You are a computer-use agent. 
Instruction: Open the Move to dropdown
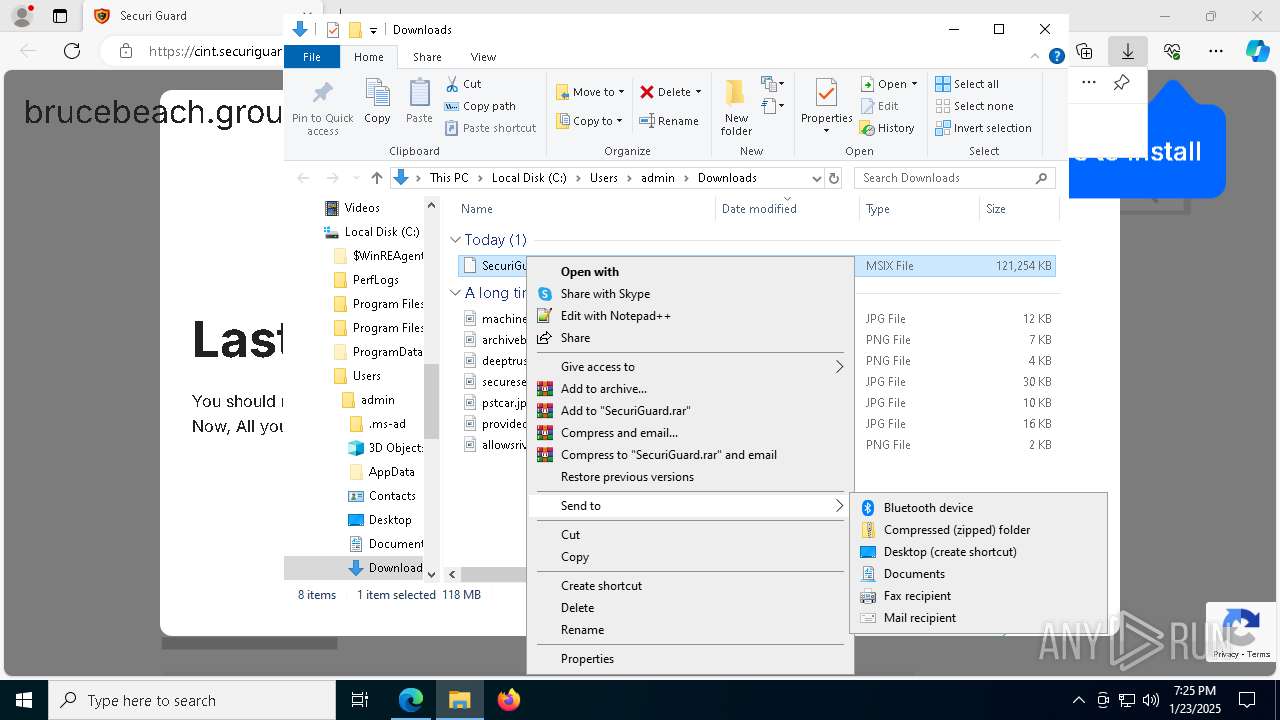click(590, 92)
